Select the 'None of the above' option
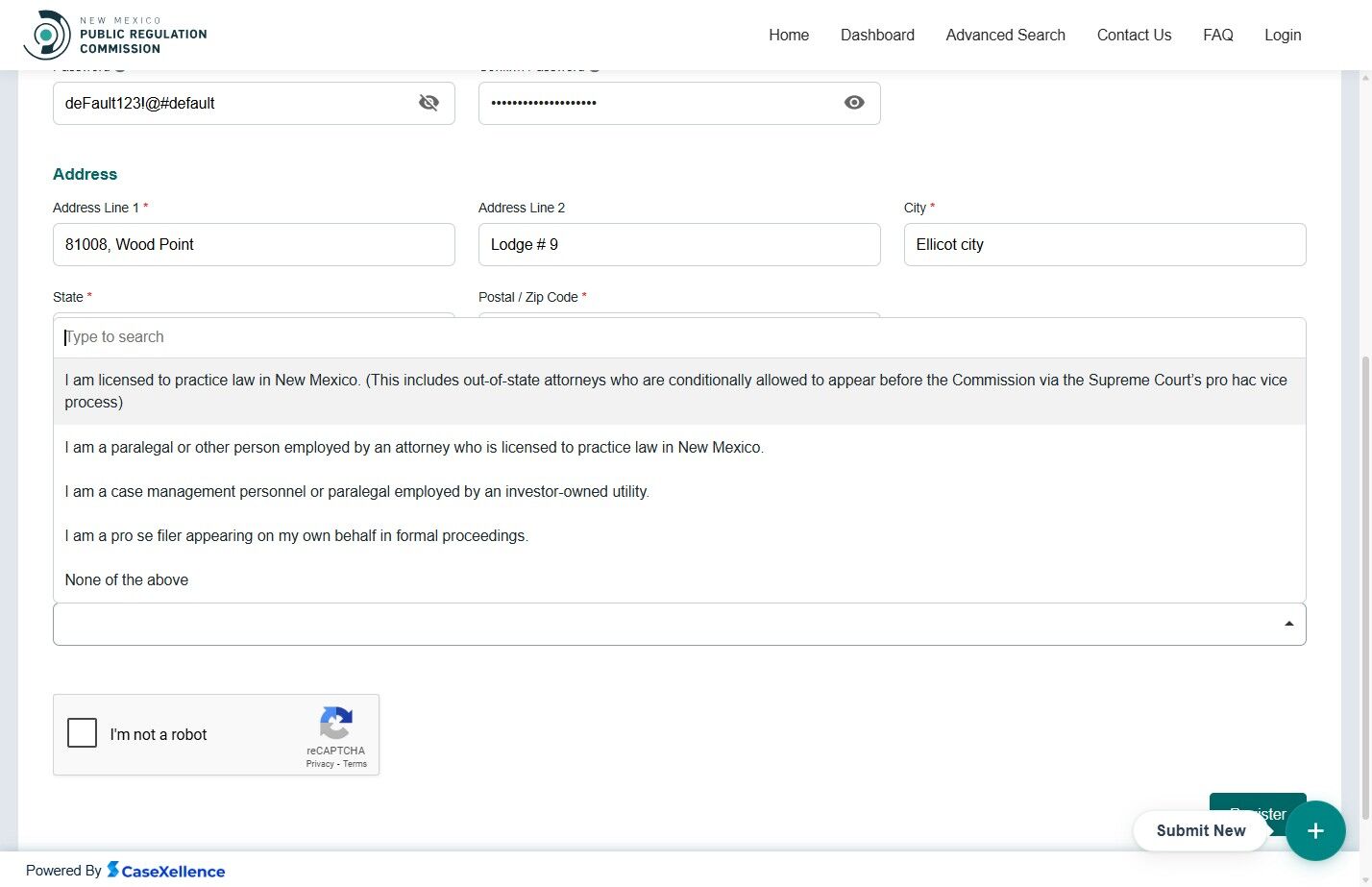 pos(126,579)
